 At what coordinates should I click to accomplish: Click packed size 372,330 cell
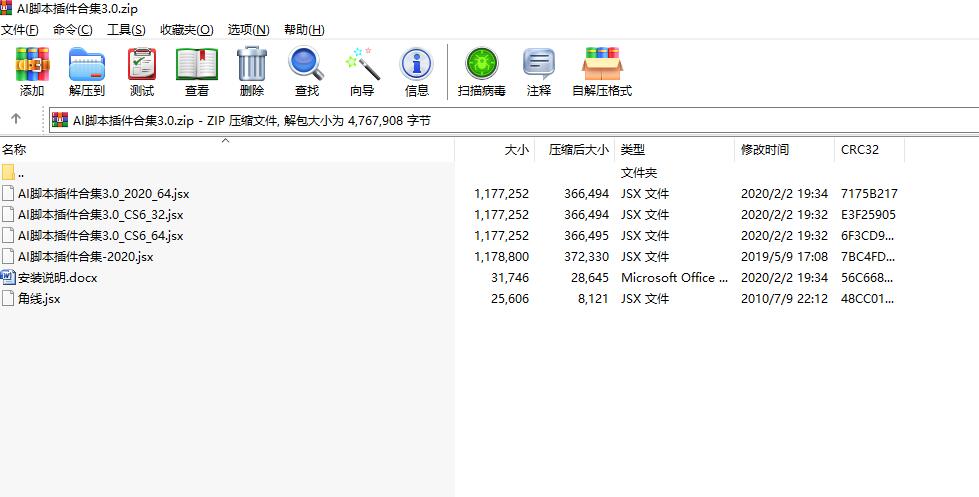(586, 257)
